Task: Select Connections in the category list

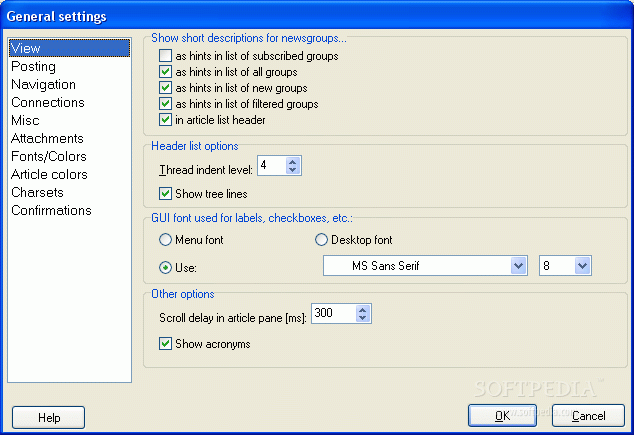Action: tap(48, 102)
